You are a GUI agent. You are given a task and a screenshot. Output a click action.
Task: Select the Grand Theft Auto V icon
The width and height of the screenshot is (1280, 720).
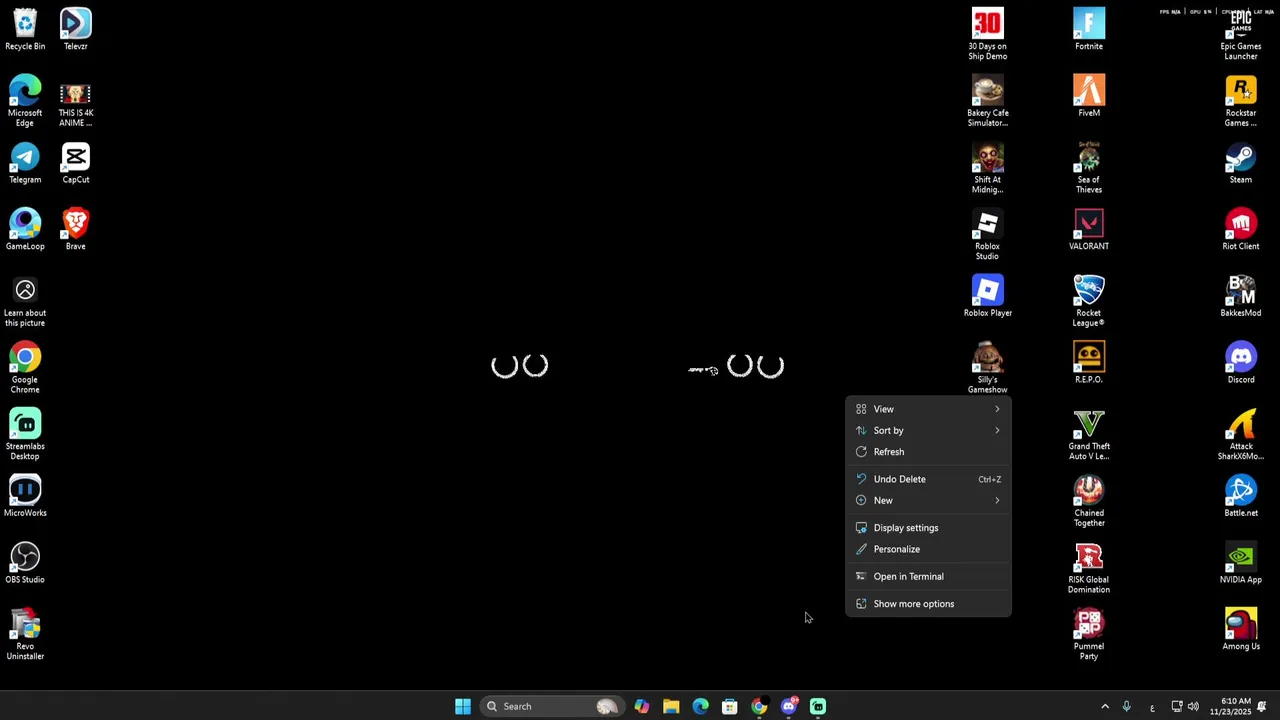click(1089, 434)
